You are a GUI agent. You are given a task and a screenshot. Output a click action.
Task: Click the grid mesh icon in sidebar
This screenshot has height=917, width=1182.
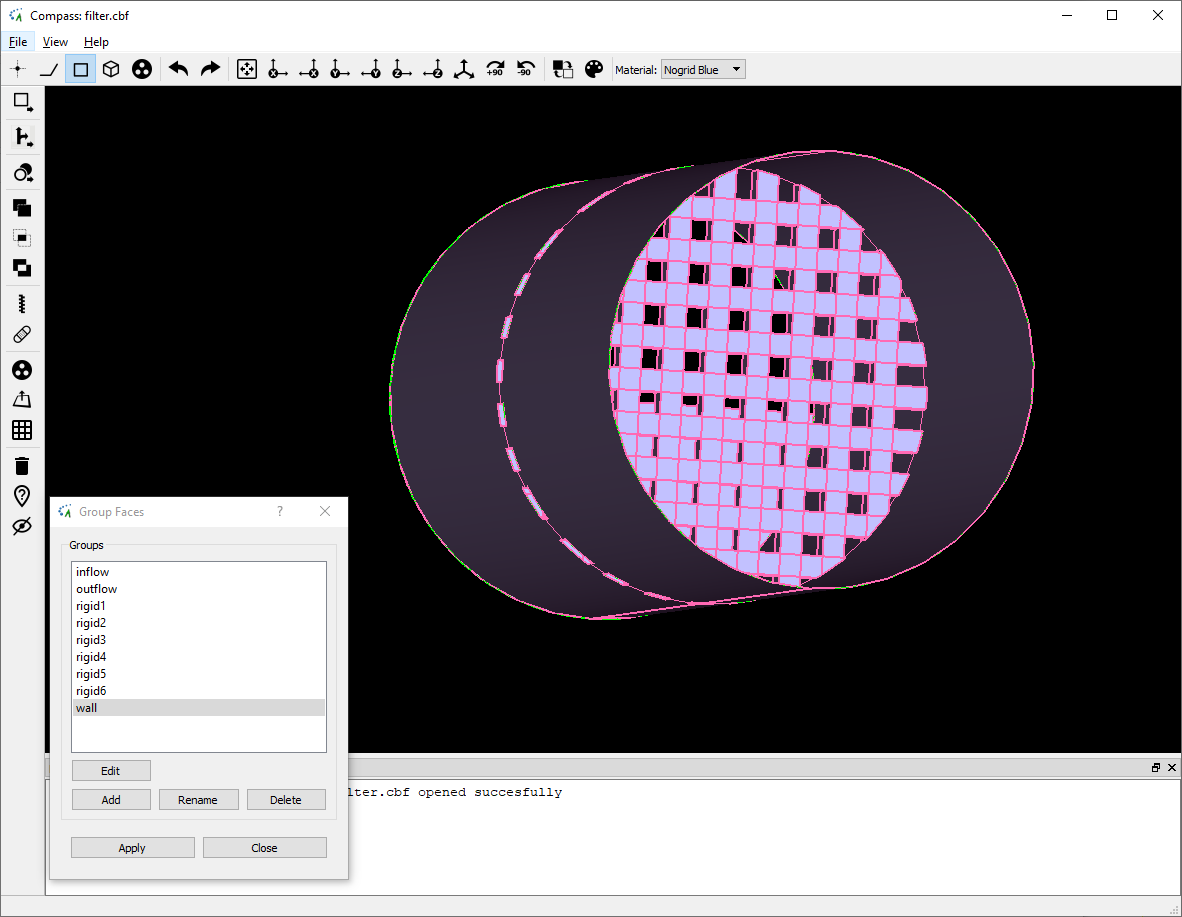[23, 430]
